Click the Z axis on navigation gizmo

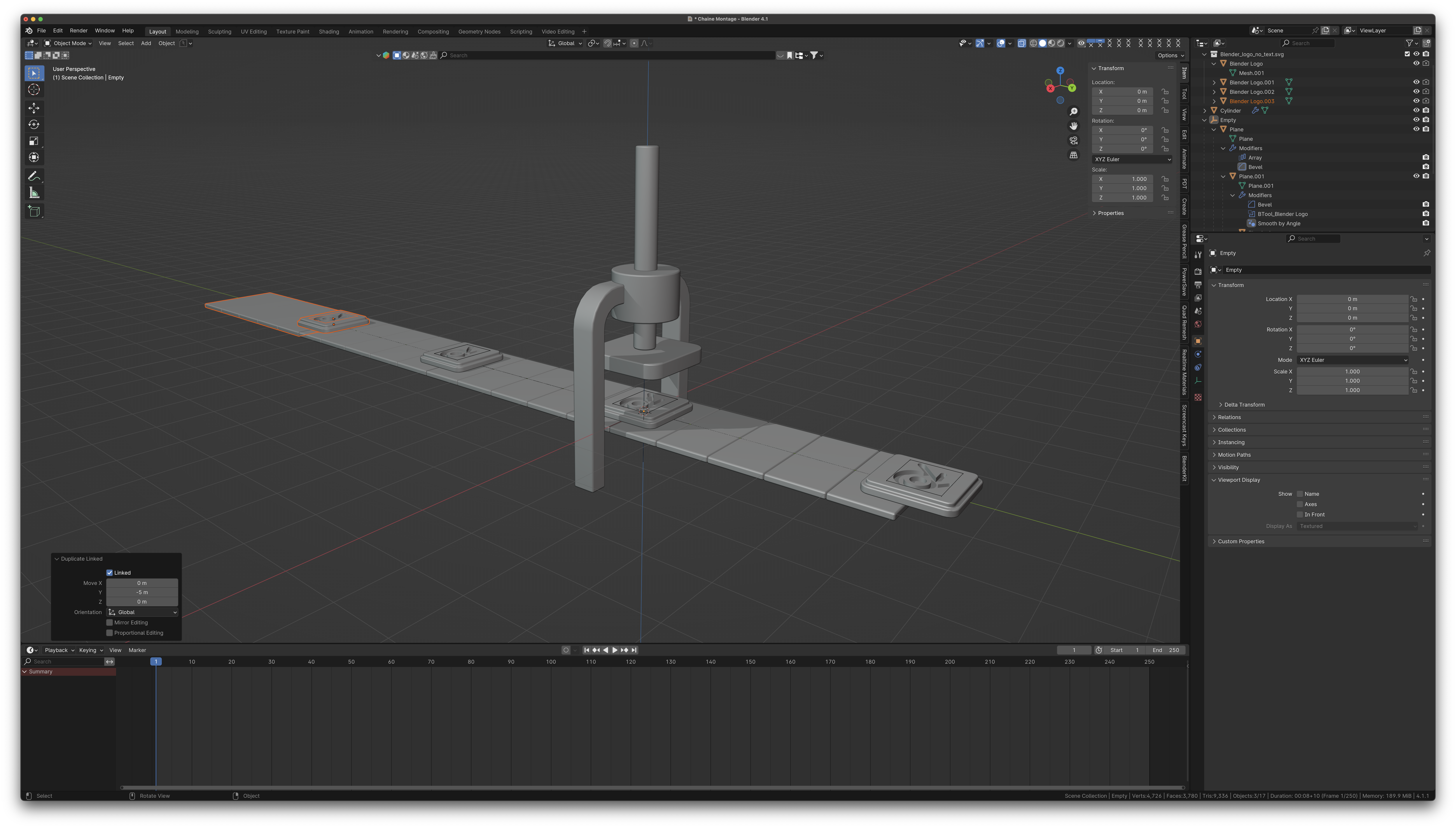[x=1060, y=71]
